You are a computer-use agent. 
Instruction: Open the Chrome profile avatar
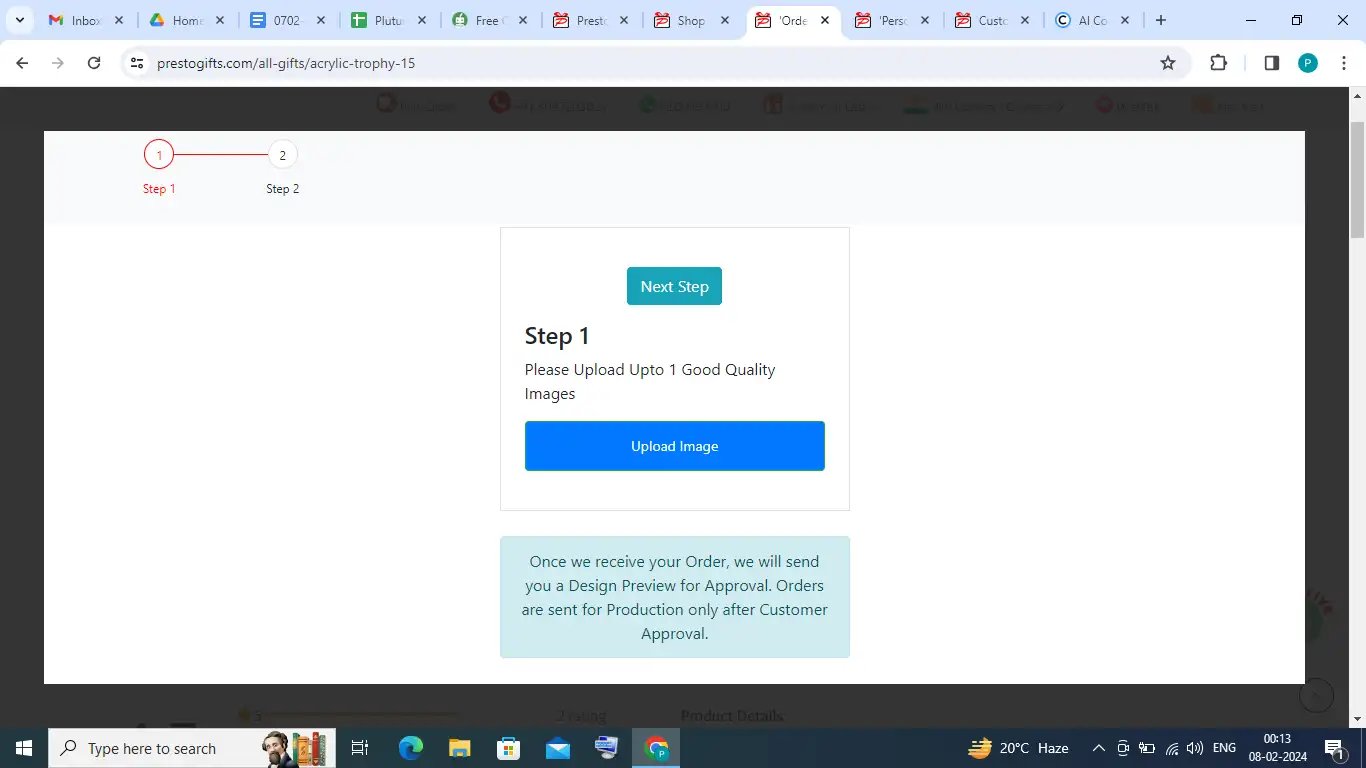(1307, 63)
